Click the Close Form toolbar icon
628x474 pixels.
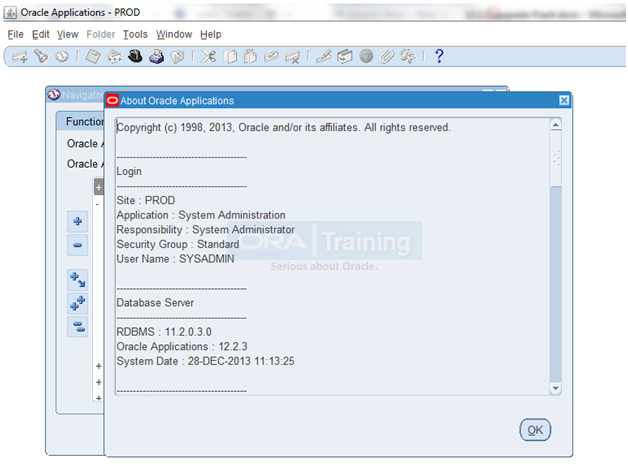click(177, 56)
